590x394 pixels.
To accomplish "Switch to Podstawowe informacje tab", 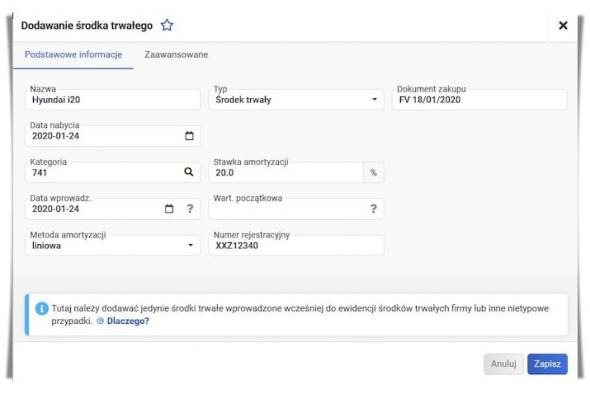I will click(x=73, y=55).
